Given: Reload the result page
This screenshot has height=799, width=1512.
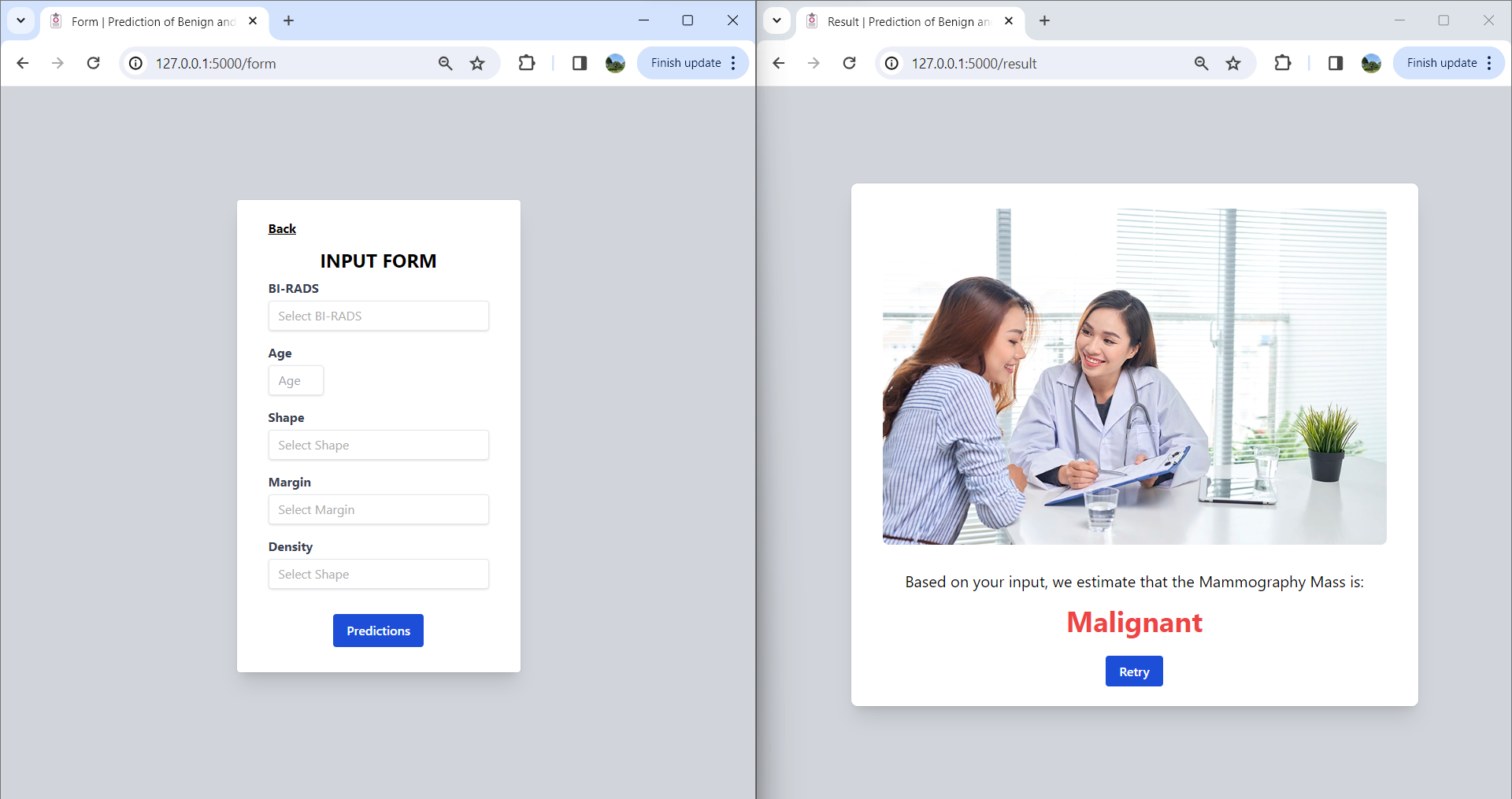Looking at the screenshot, I should click(849, 63).
